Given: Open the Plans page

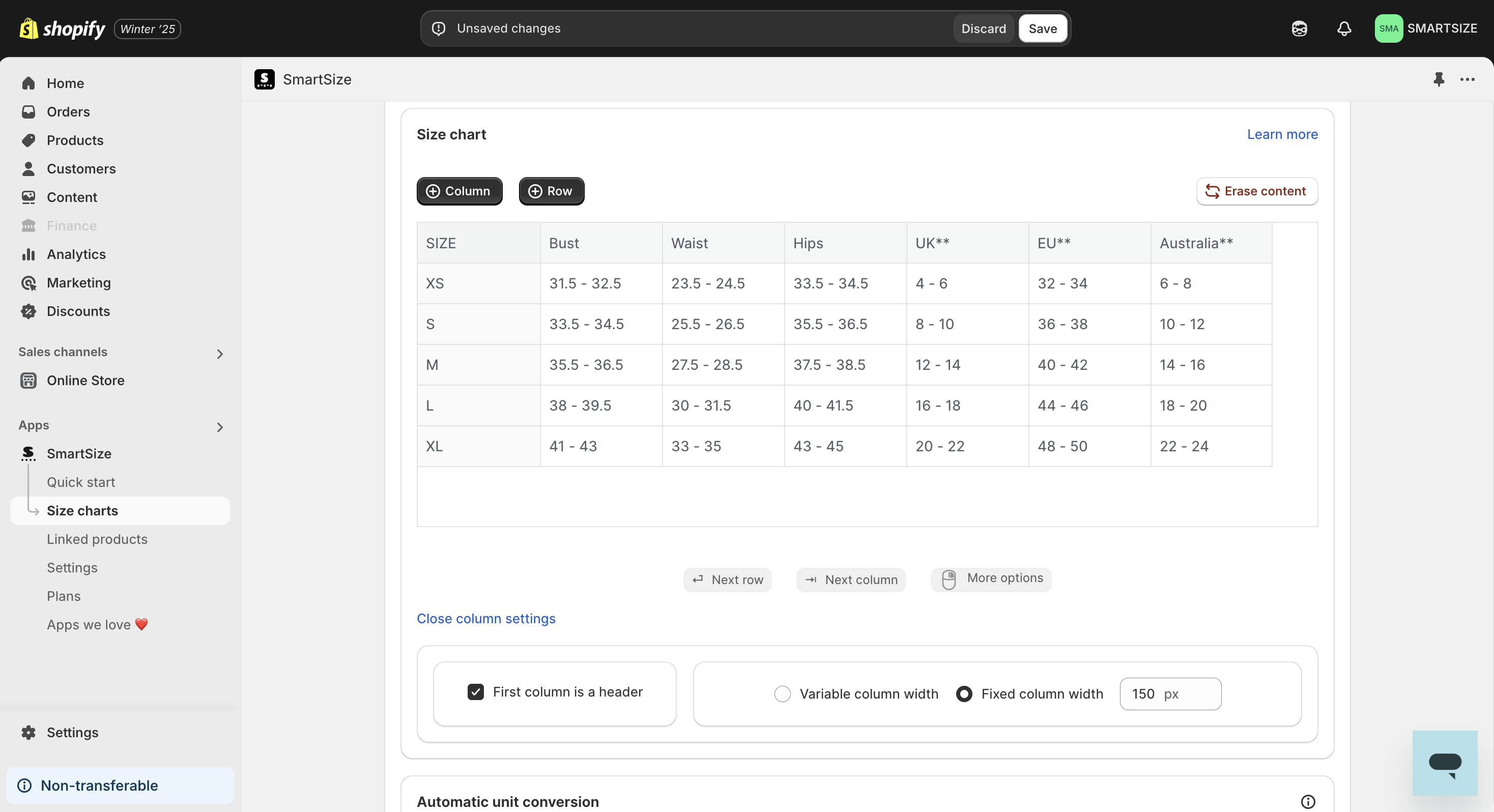Looking at the screenshot, I should (64, 596).
